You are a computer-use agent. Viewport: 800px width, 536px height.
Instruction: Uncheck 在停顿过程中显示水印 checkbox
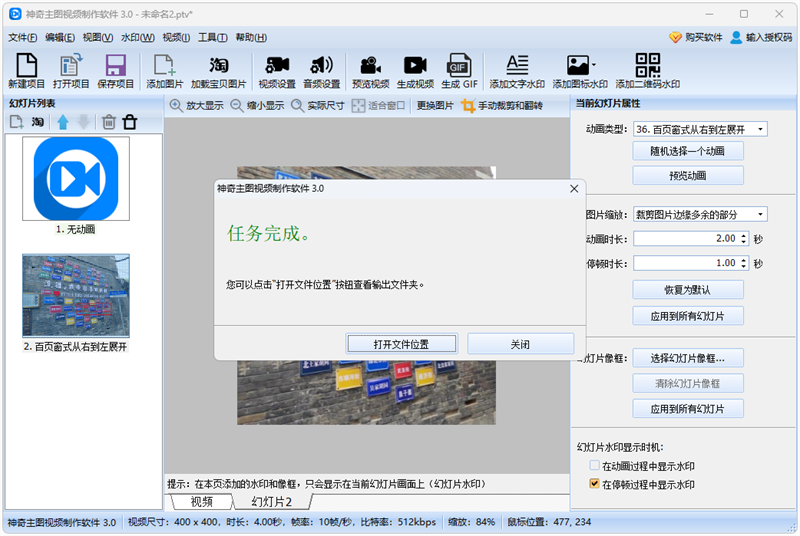pos(594,485)
